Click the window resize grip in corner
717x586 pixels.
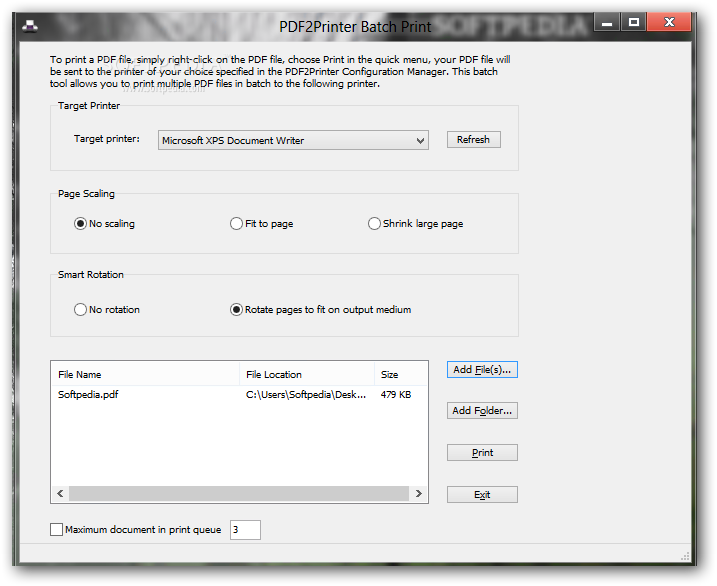click(x=685, y=556)
